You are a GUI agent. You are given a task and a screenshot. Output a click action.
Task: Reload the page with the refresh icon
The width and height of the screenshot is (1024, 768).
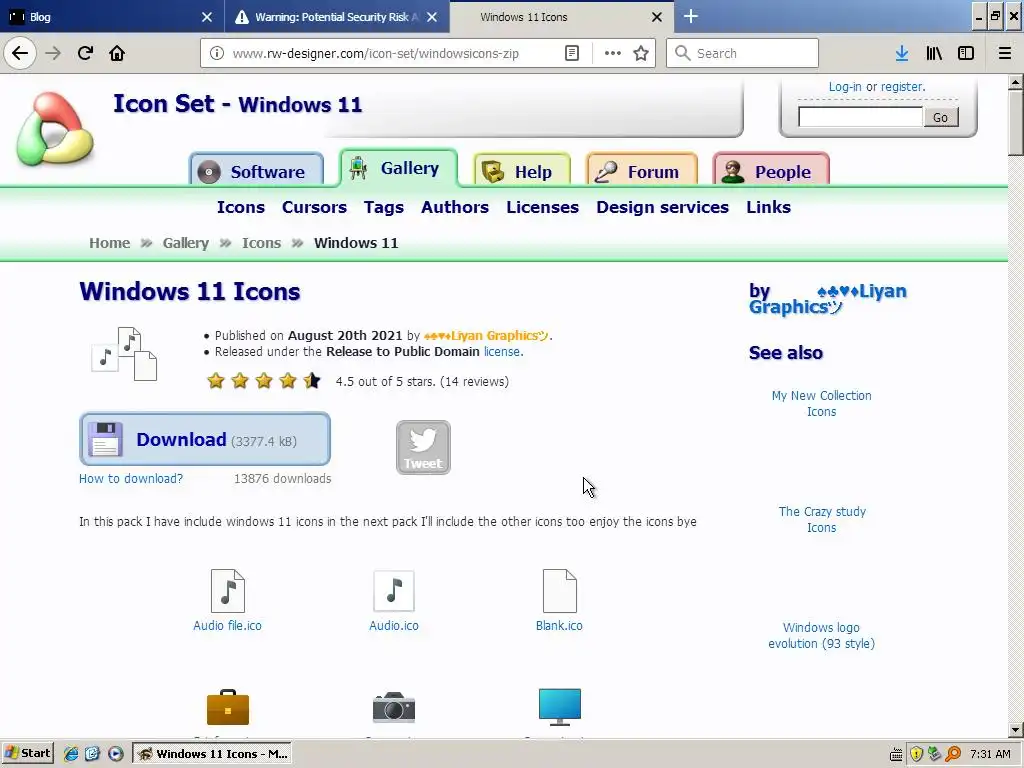85,53
